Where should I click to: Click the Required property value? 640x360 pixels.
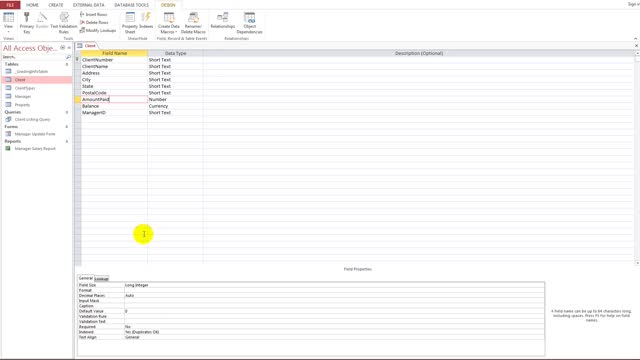pos(334,327)
